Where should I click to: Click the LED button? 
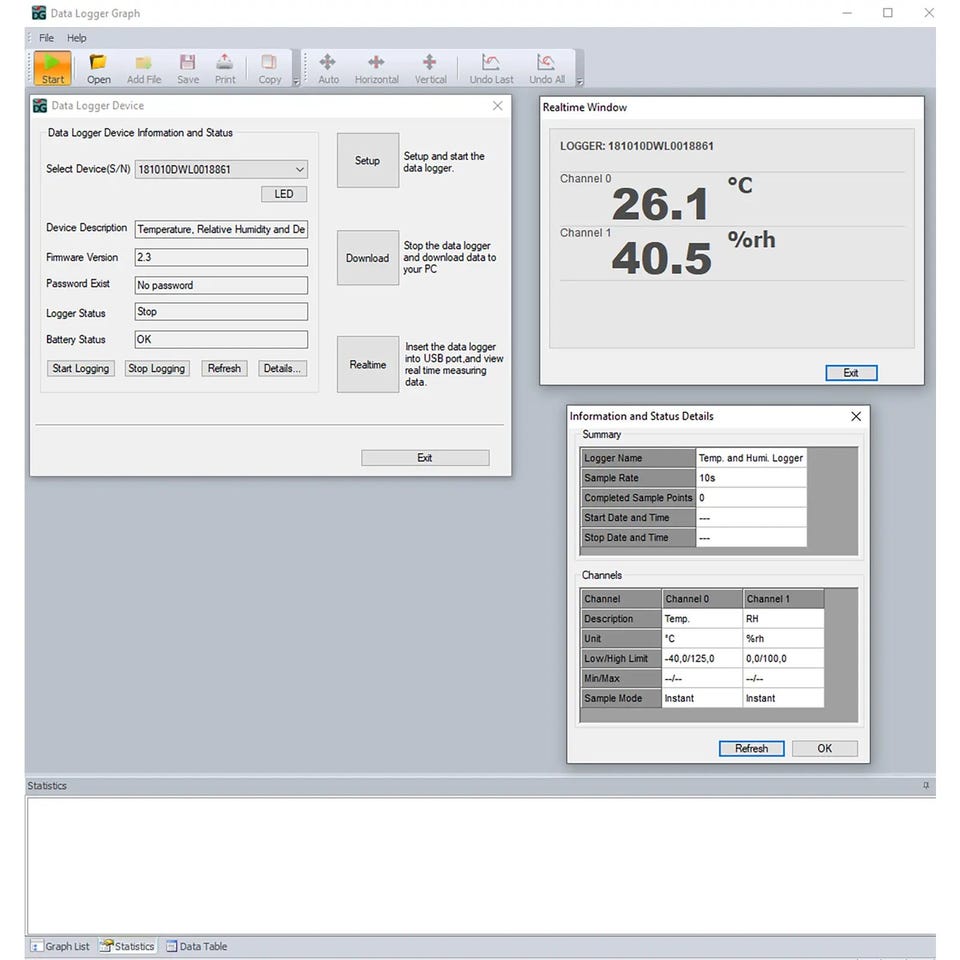(283, 194)
